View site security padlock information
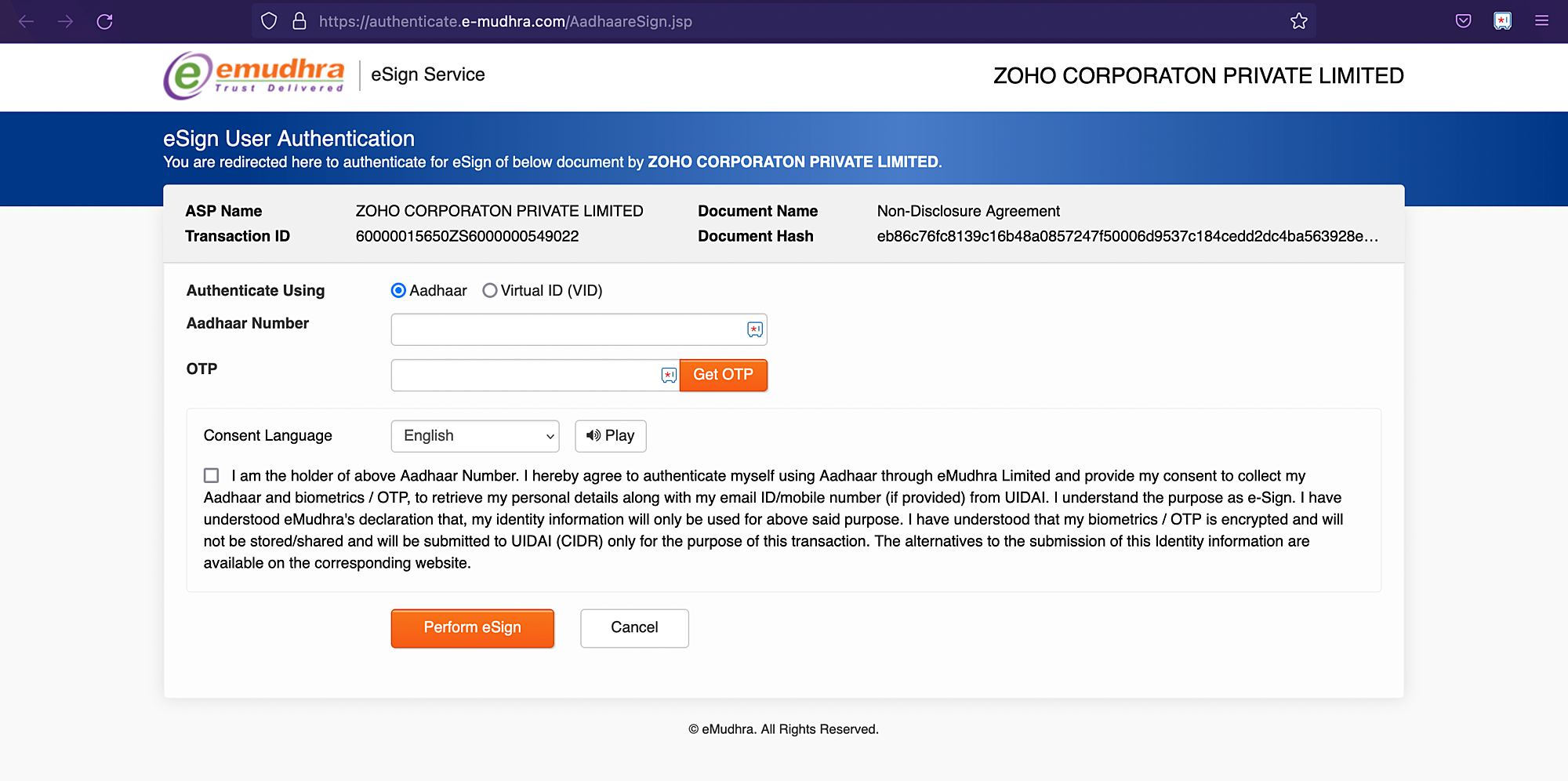Image resolution: width=1568 pixels, height=781 pixels. coord(299,21)
